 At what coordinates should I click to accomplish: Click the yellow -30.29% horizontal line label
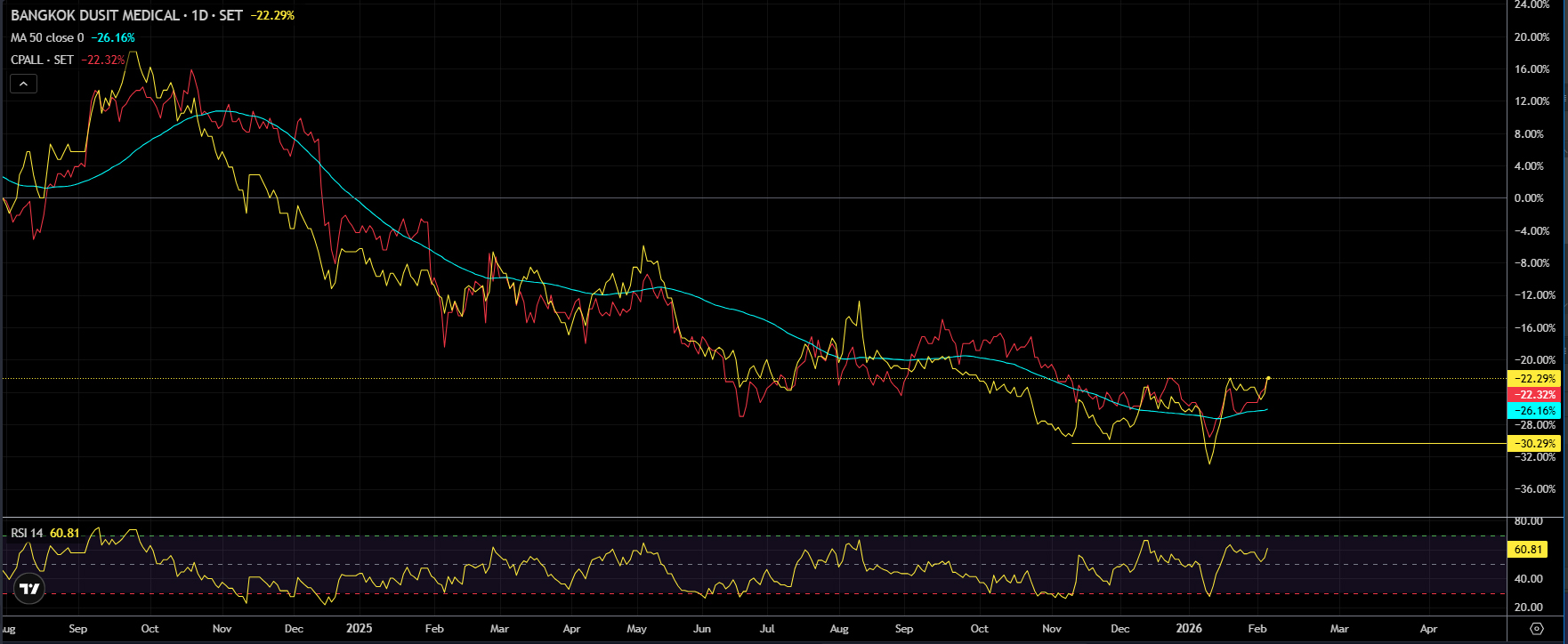click(1534, 443)
